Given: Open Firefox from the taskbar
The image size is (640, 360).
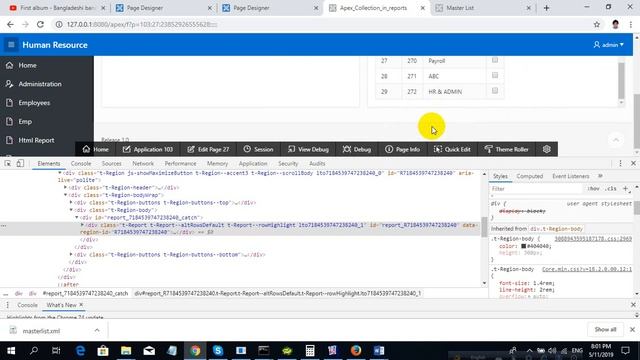Looking at the screenshot, I should point(356,351).
